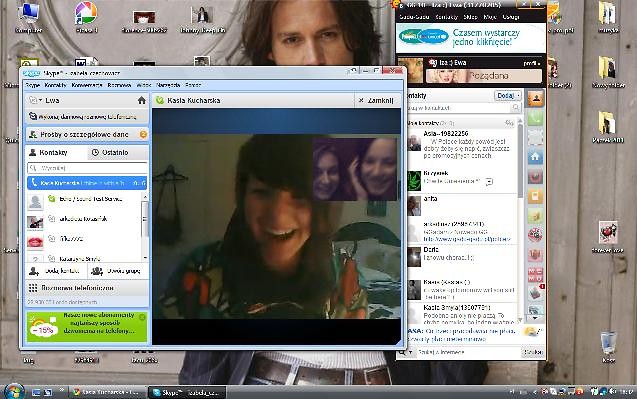Click the self-view video thumbnail
The width and height of the screenshot is (637, 399).
(x=355, y=169)
